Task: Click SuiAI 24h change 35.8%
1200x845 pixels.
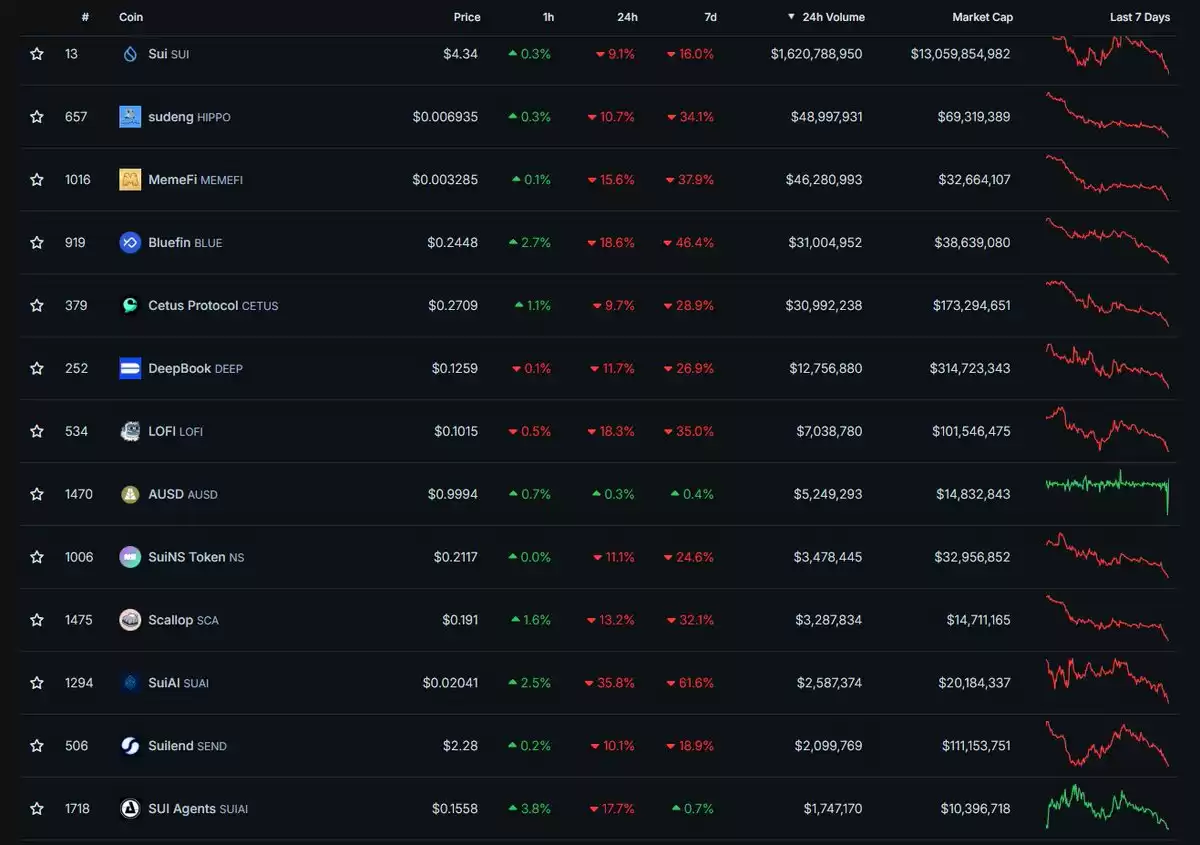Action: coord(610,683)
